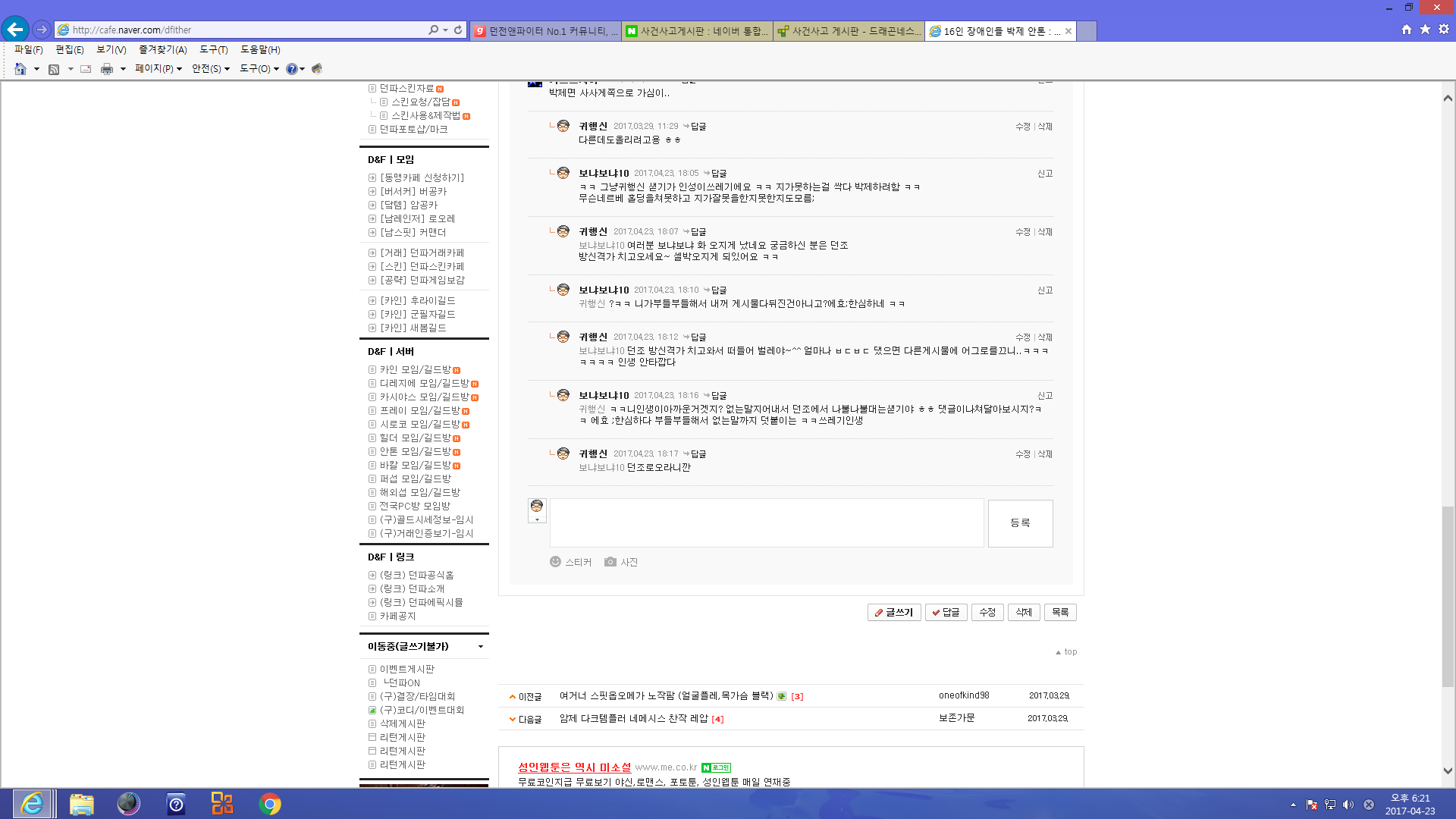Click the Home icon in command bar
This screenshot has width=1456, height=819.
click(x=20, y=69)
